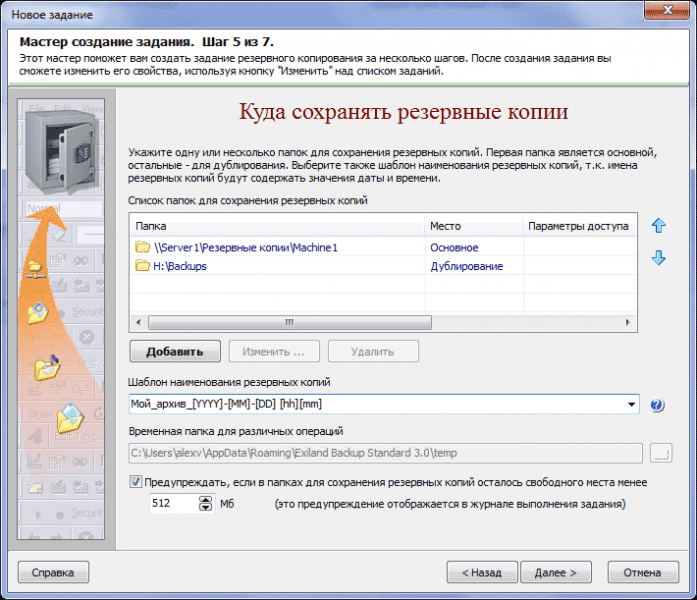697x600 pixels.
Task: Go back with Назад button
Action: pos(482,572)
